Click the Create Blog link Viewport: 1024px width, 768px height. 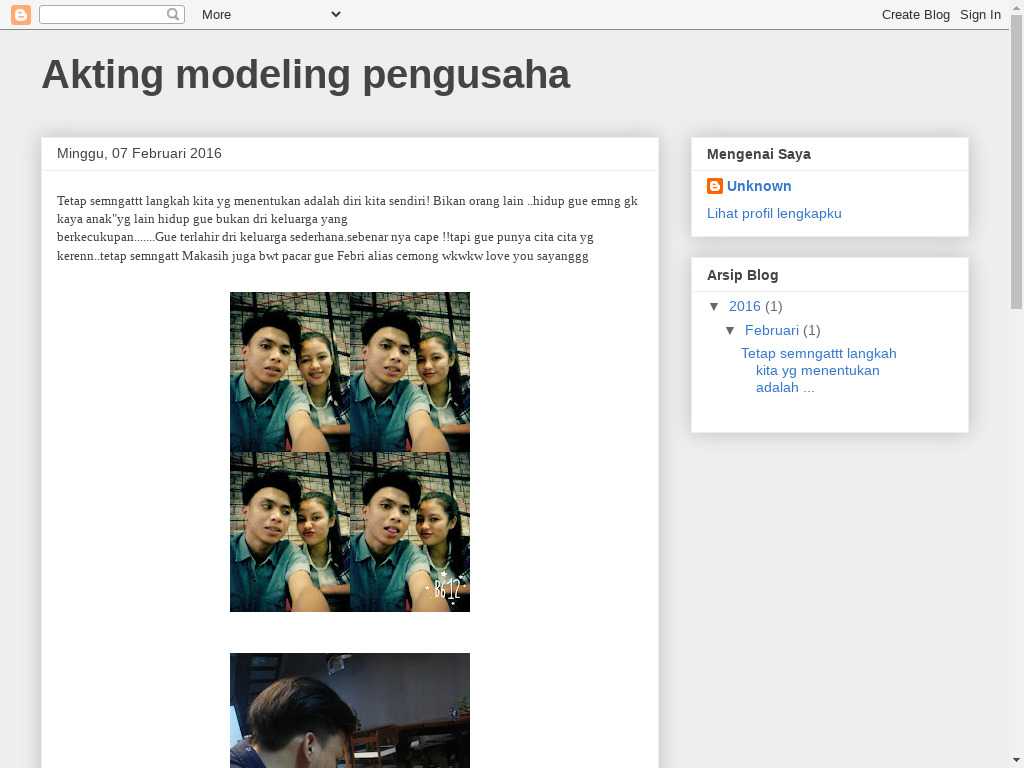point(916,14)
